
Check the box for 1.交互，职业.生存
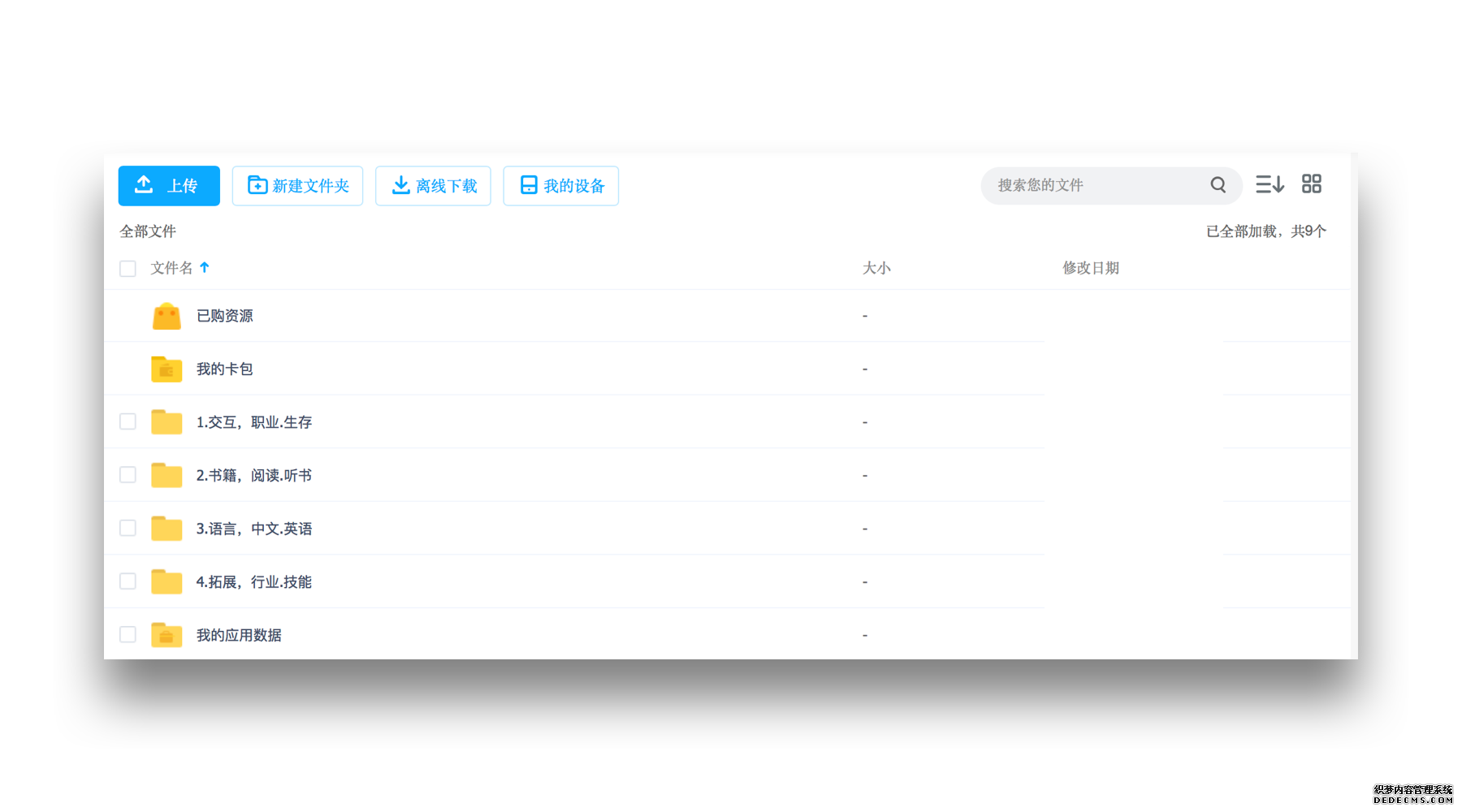point(128,421)
